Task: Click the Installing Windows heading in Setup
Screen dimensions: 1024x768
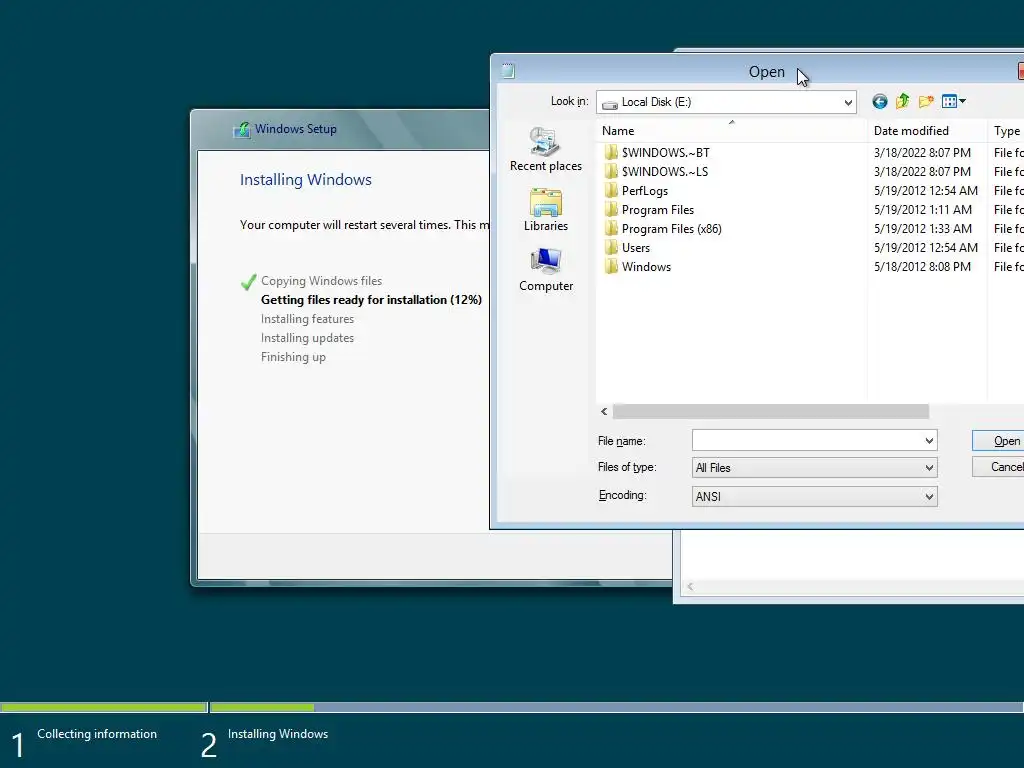Action: tap(306, 180)
